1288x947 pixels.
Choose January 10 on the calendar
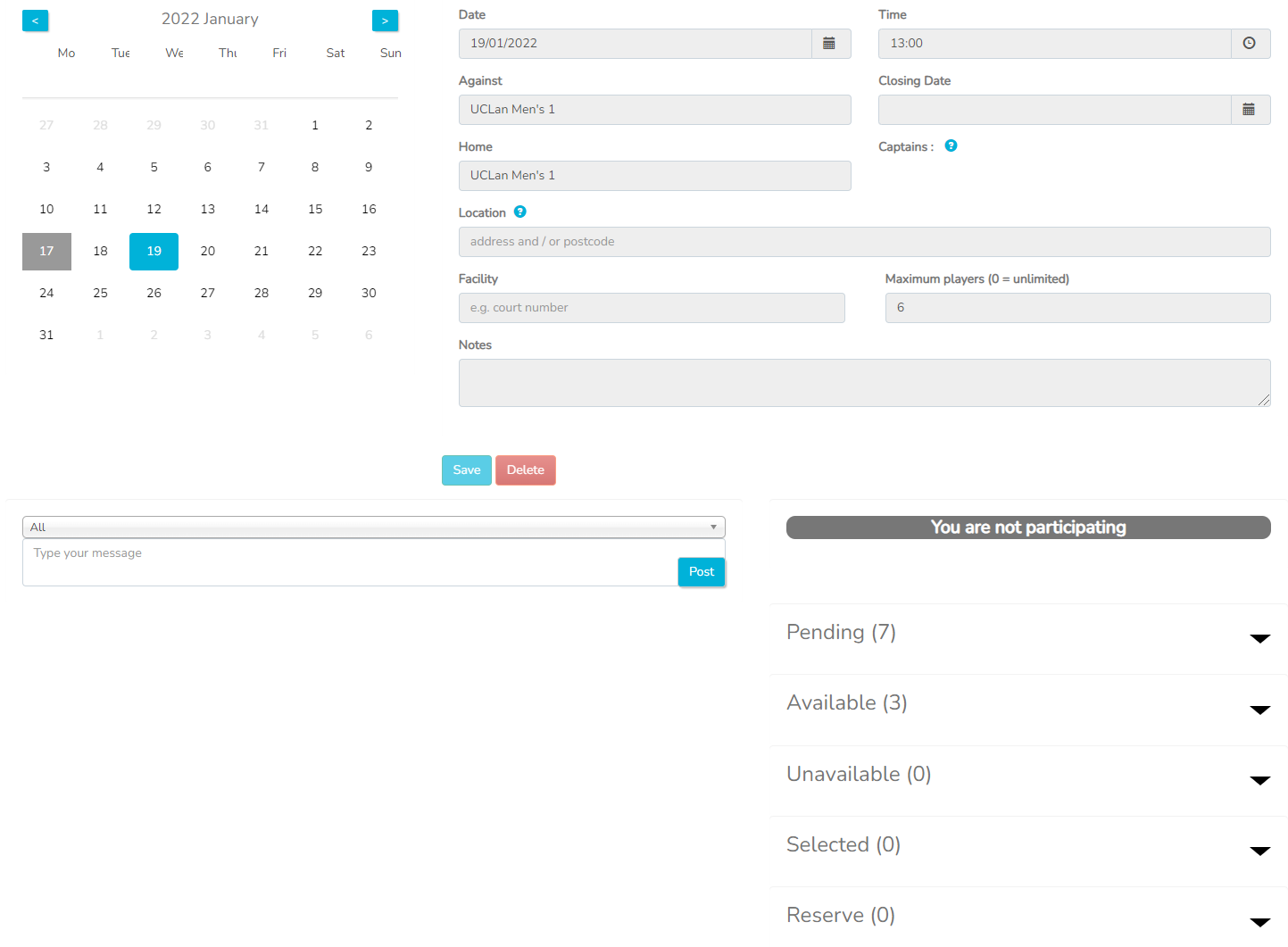[x=46, y=210]
